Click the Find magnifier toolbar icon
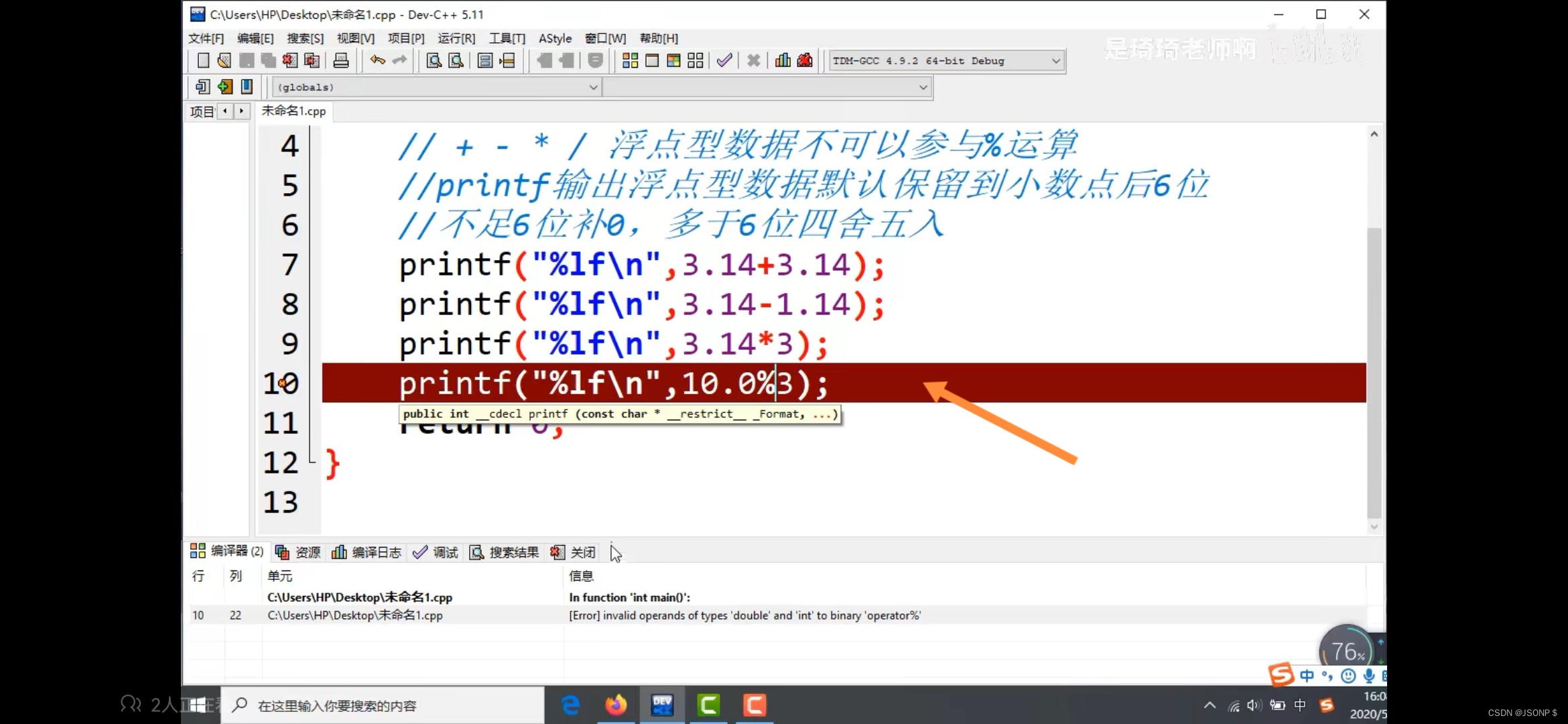The image size is (1568, 724). pos(434,61)
